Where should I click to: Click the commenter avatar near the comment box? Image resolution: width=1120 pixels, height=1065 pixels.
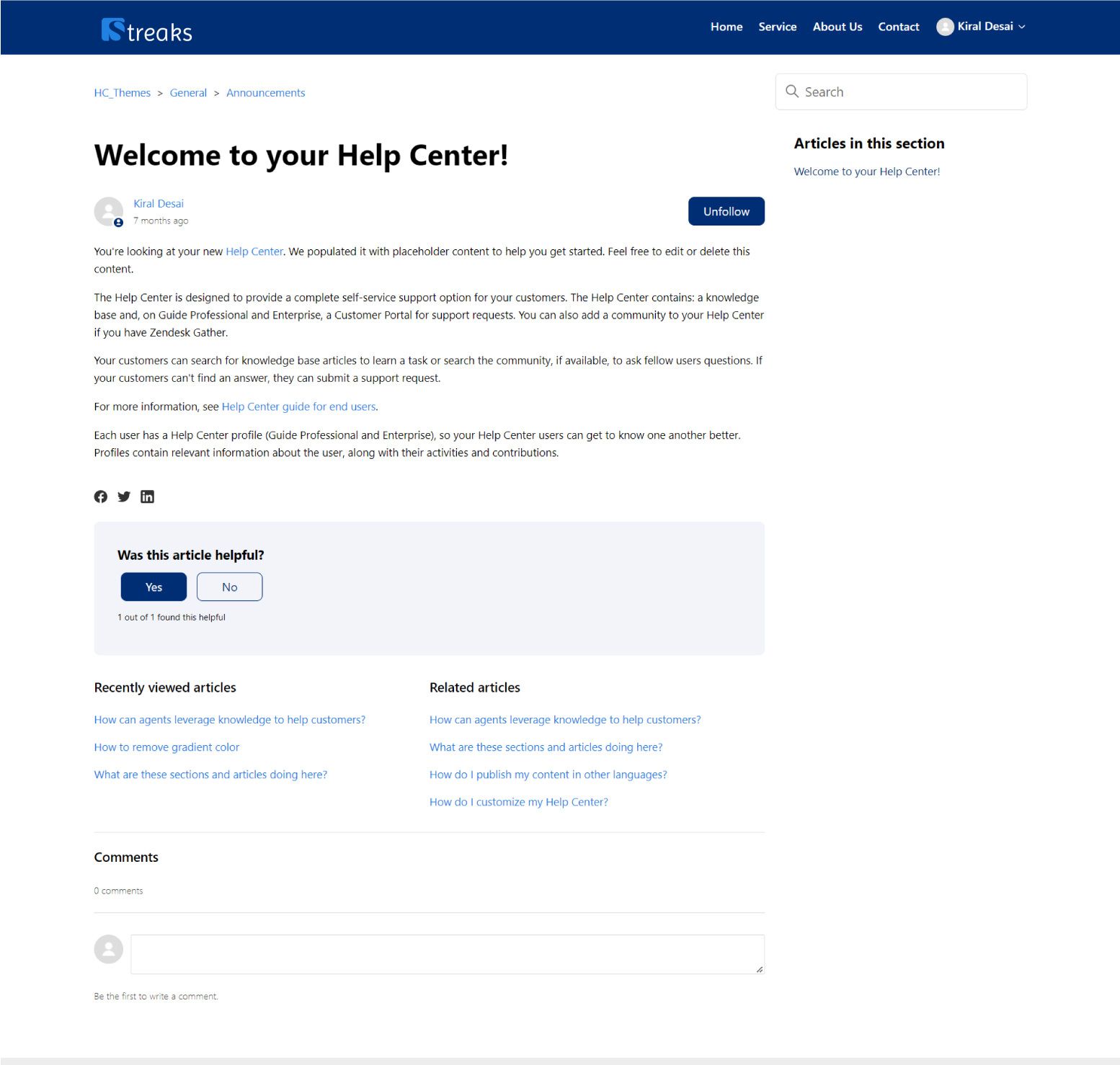click(x=109, y=949)
